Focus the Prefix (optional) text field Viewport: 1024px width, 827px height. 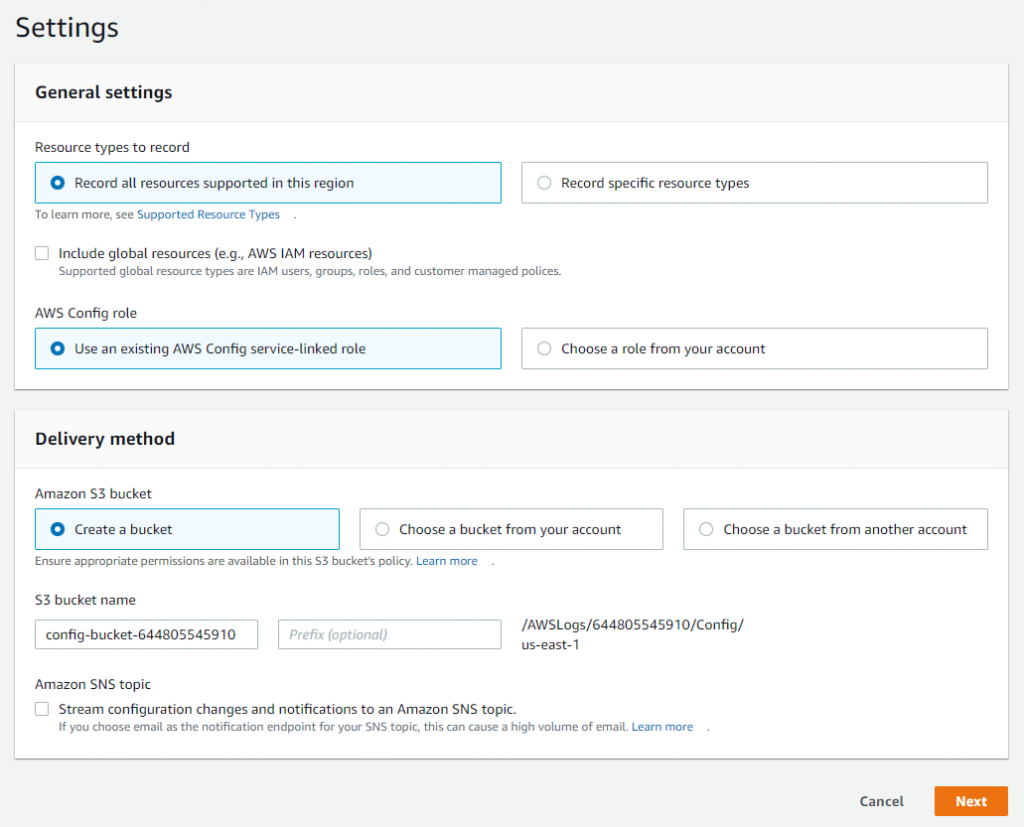coord(389,634)
